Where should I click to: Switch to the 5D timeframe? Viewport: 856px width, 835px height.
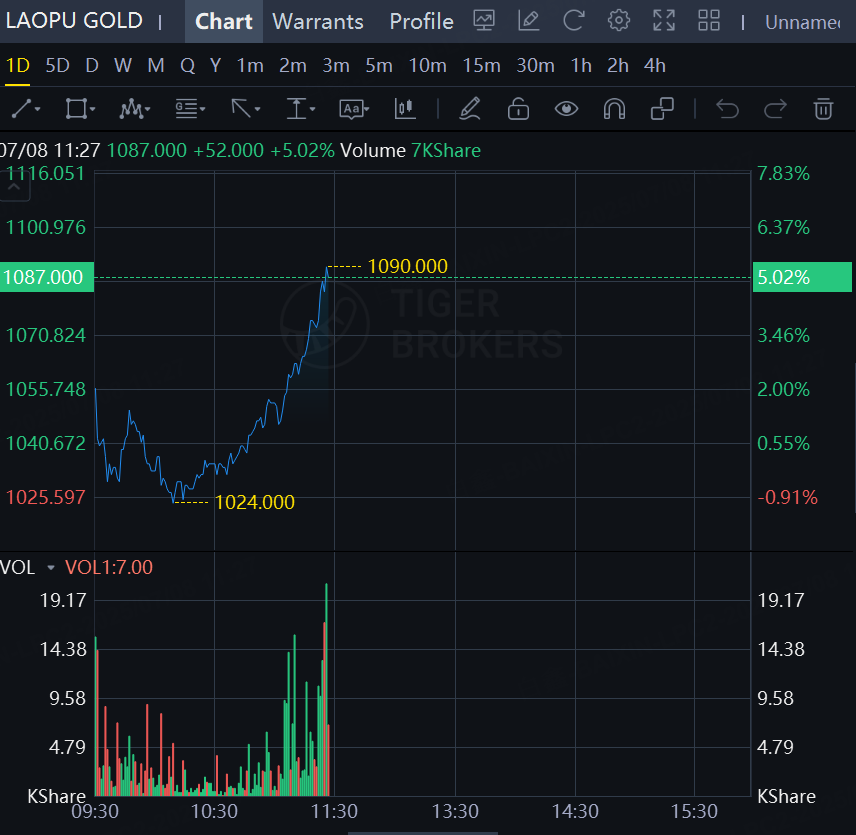[x=57, y=65]
